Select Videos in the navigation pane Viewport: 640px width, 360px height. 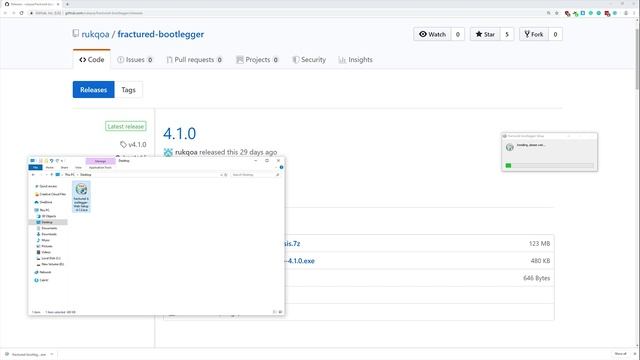pyautogui.click(x=44, y=252)
